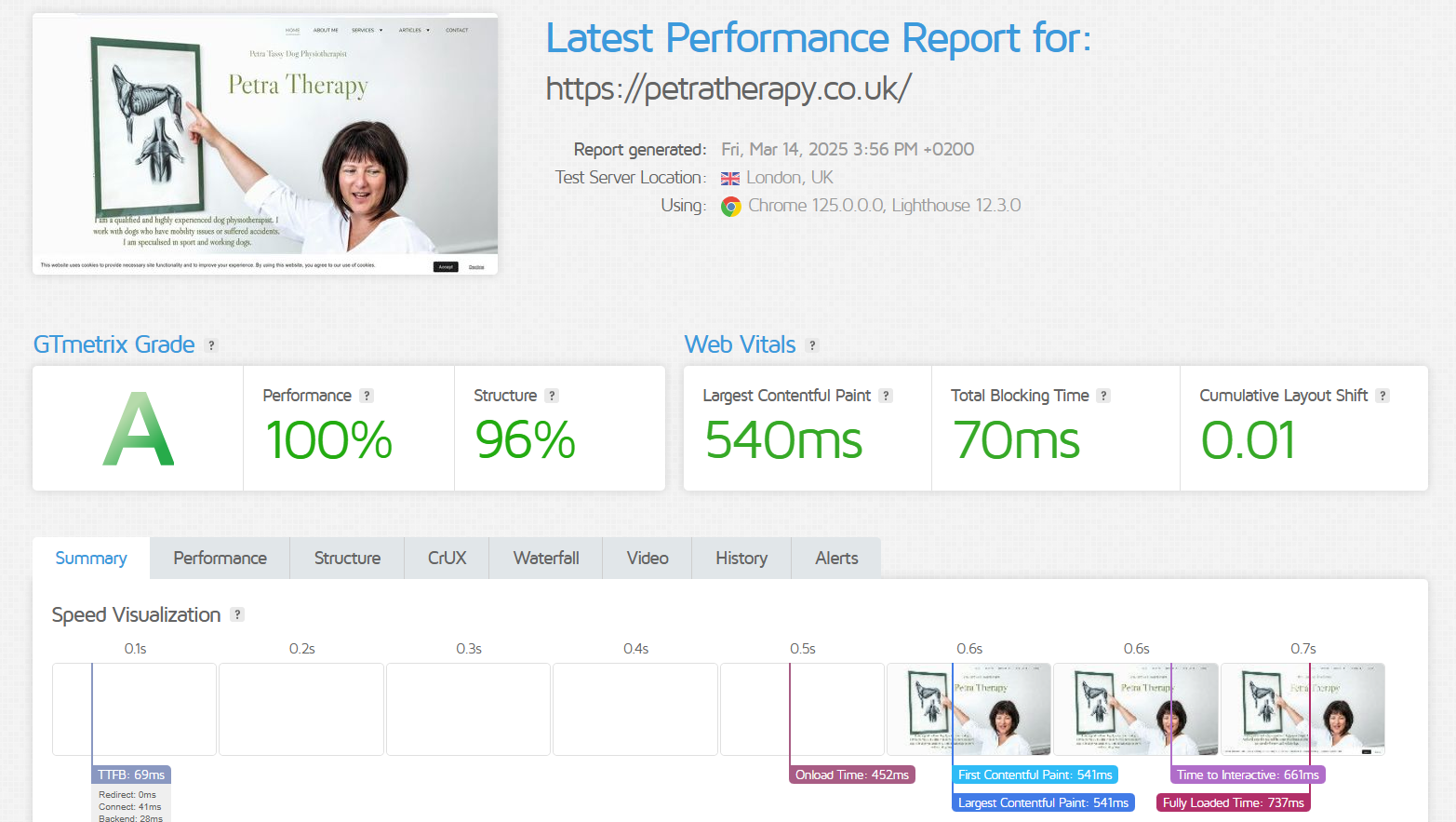Open Cumulative Layout Shift help icon
This screenshot has width=1456, height=822.
tap(1383, 396)
